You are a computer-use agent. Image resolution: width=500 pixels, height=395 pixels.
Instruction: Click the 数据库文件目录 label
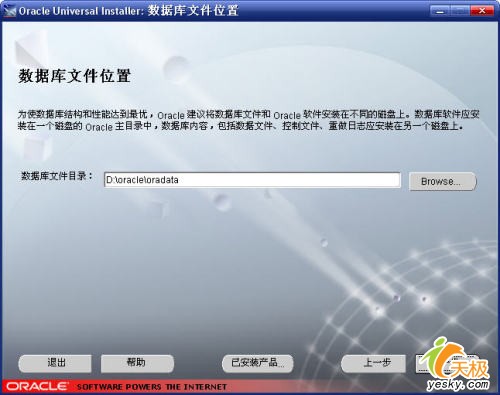57,176
